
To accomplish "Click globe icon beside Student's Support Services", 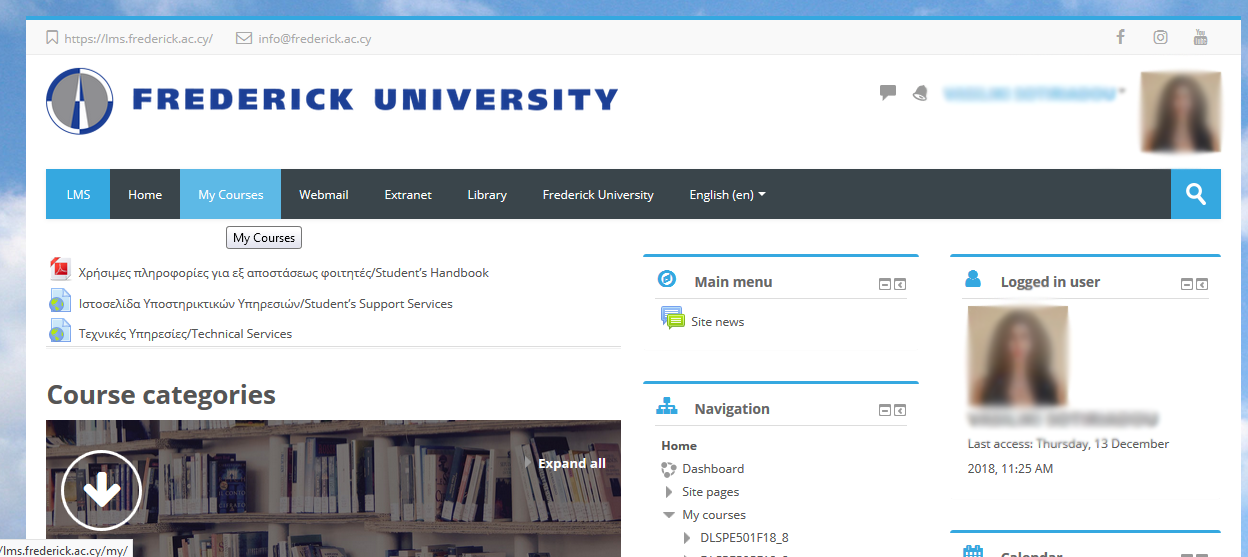I will pyautogui.click(x=60, y=302).
